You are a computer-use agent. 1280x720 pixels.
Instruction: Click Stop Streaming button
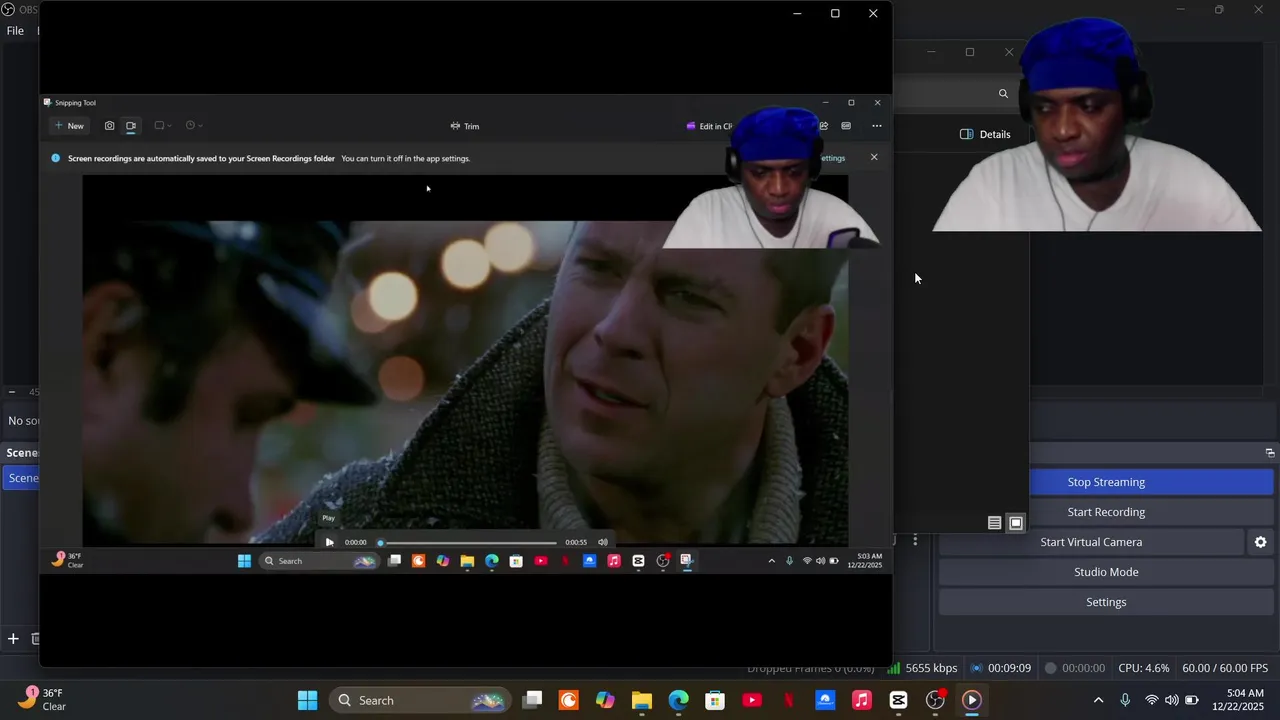coord(1106,482)
